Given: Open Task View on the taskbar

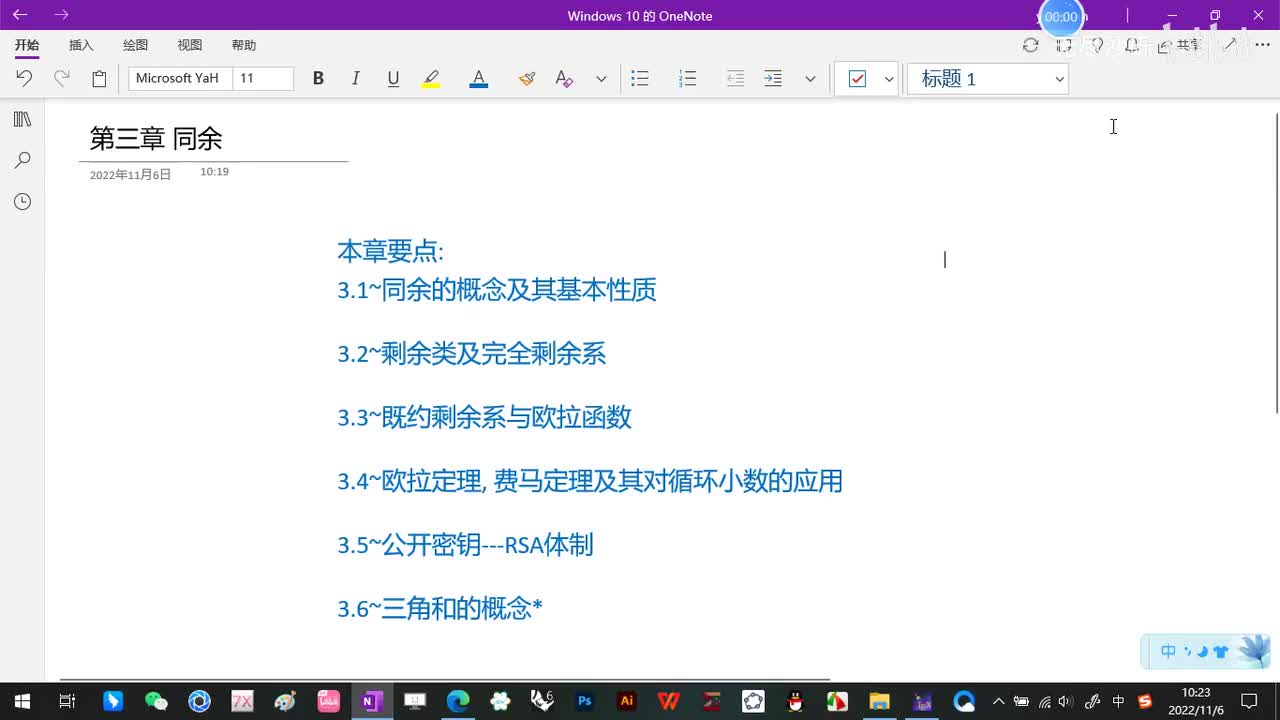Looking at the screenshot, I should click(67, 701).
